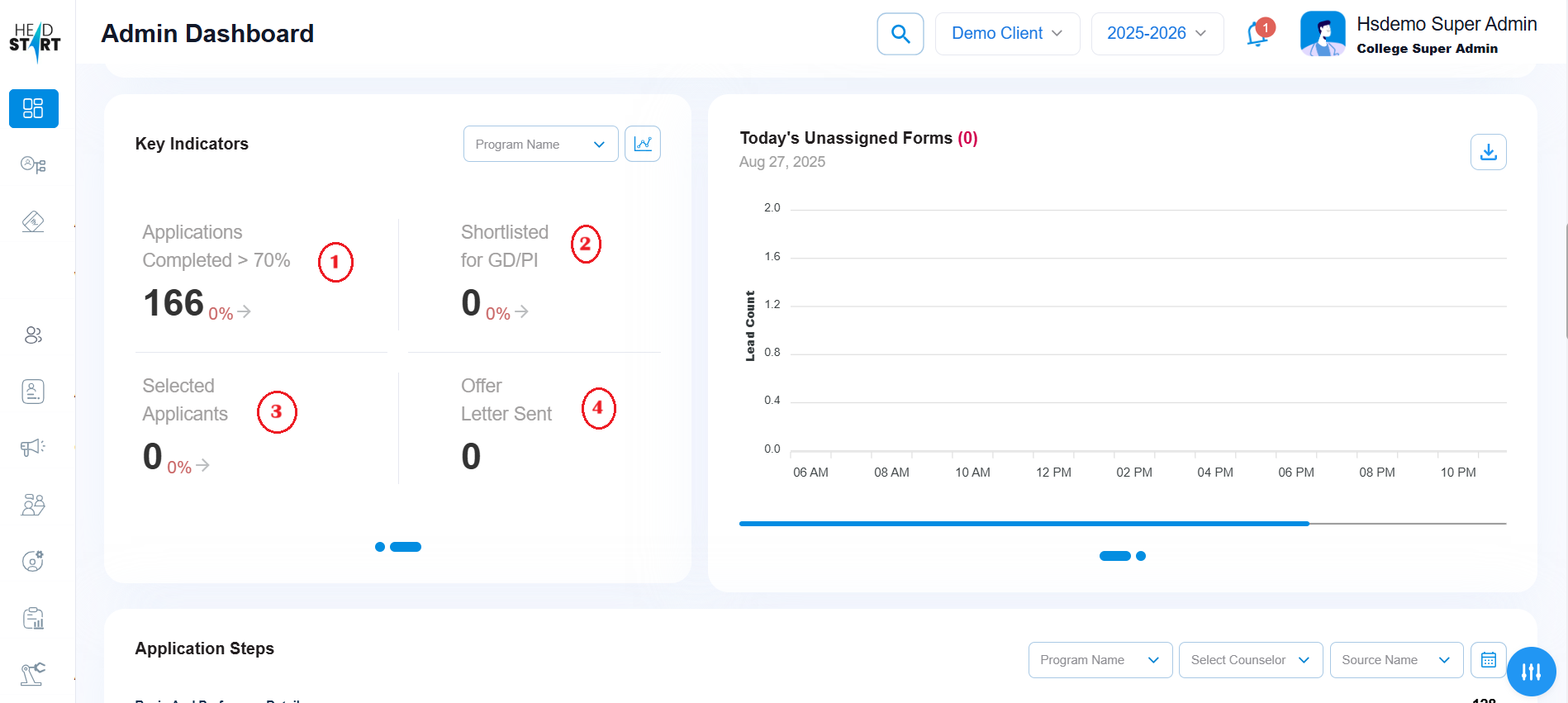Switch to first Key Indicators carousel dot
Viewport: 1568px width, 703px height.
point(380,547)
